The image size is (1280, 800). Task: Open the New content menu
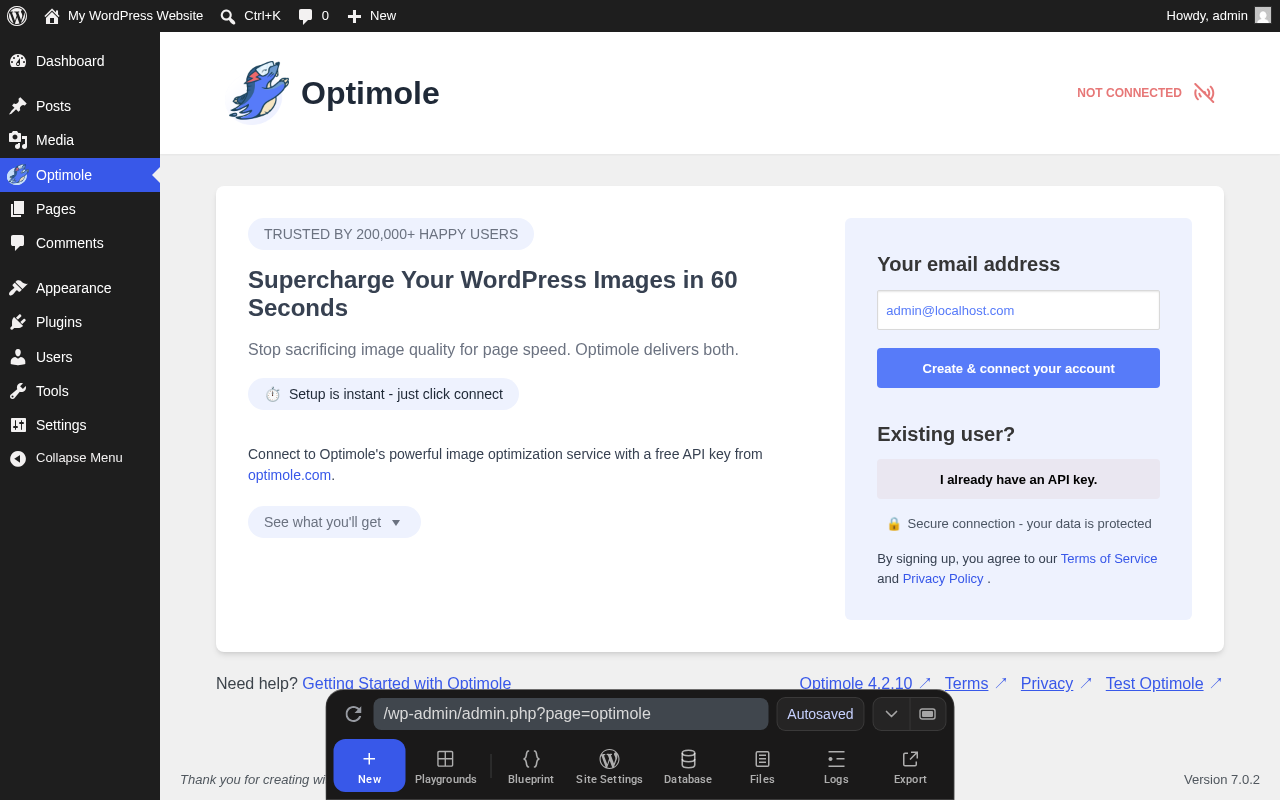[x=371, y=16]
